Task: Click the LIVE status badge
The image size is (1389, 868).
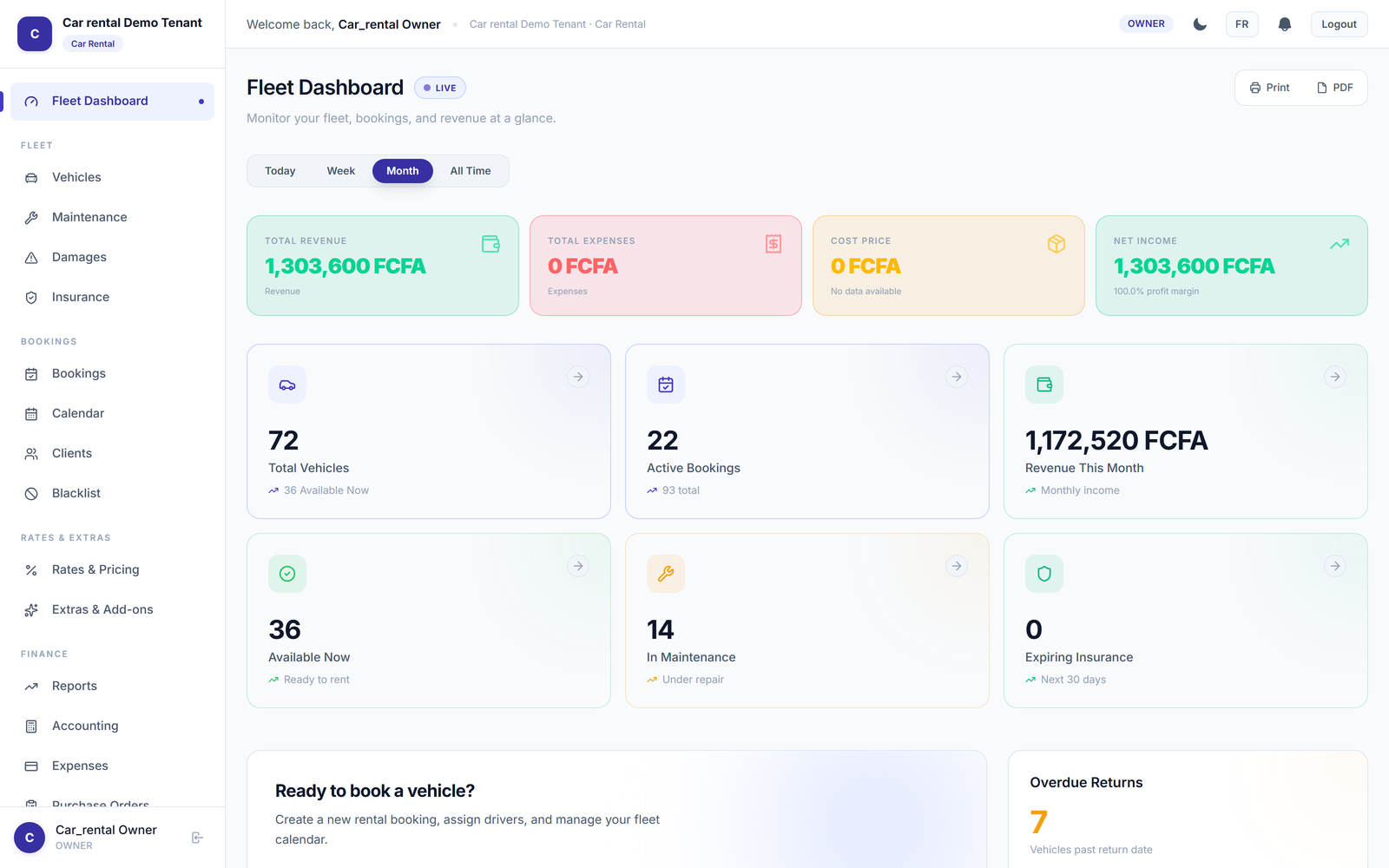Action: (x=440, y=88)
